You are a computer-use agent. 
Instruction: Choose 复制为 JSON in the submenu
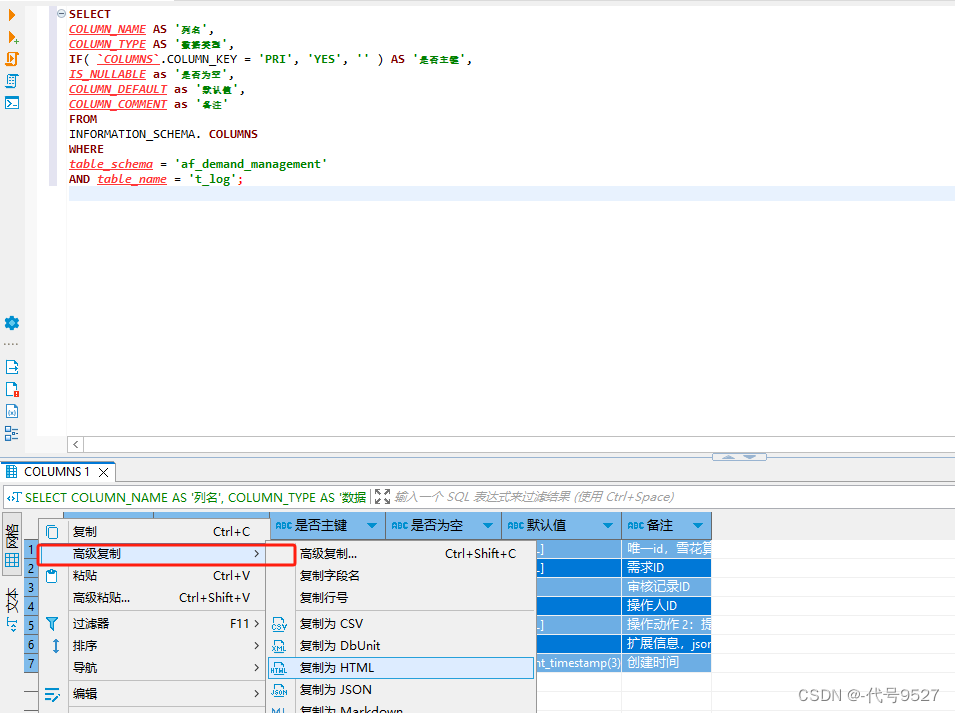tap(401, 689)
